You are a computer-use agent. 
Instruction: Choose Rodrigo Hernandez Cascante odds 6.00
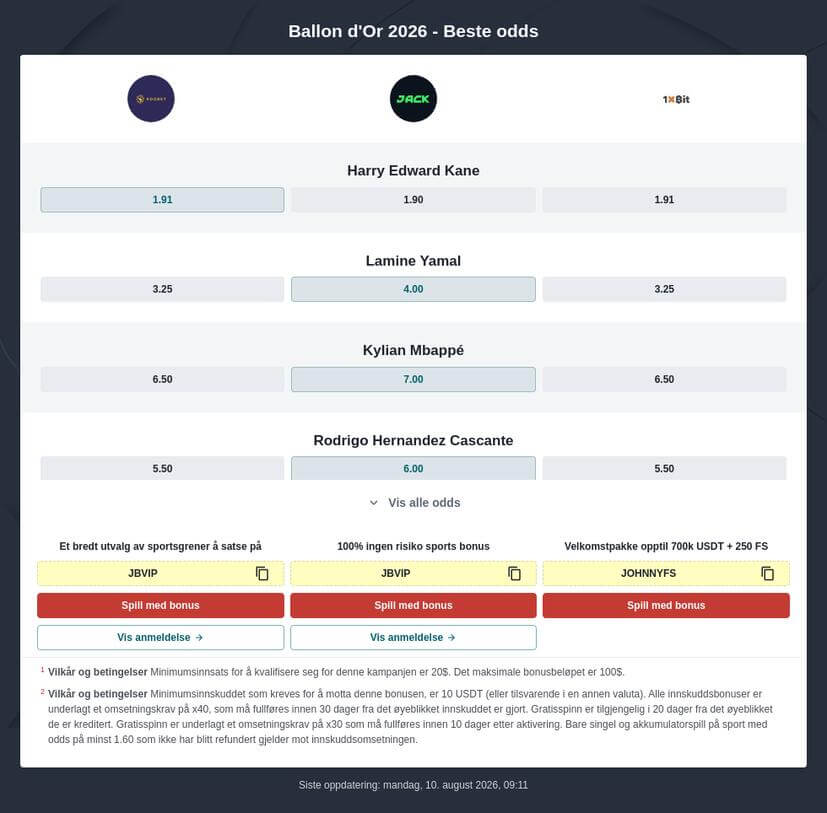tap(413, 468)
